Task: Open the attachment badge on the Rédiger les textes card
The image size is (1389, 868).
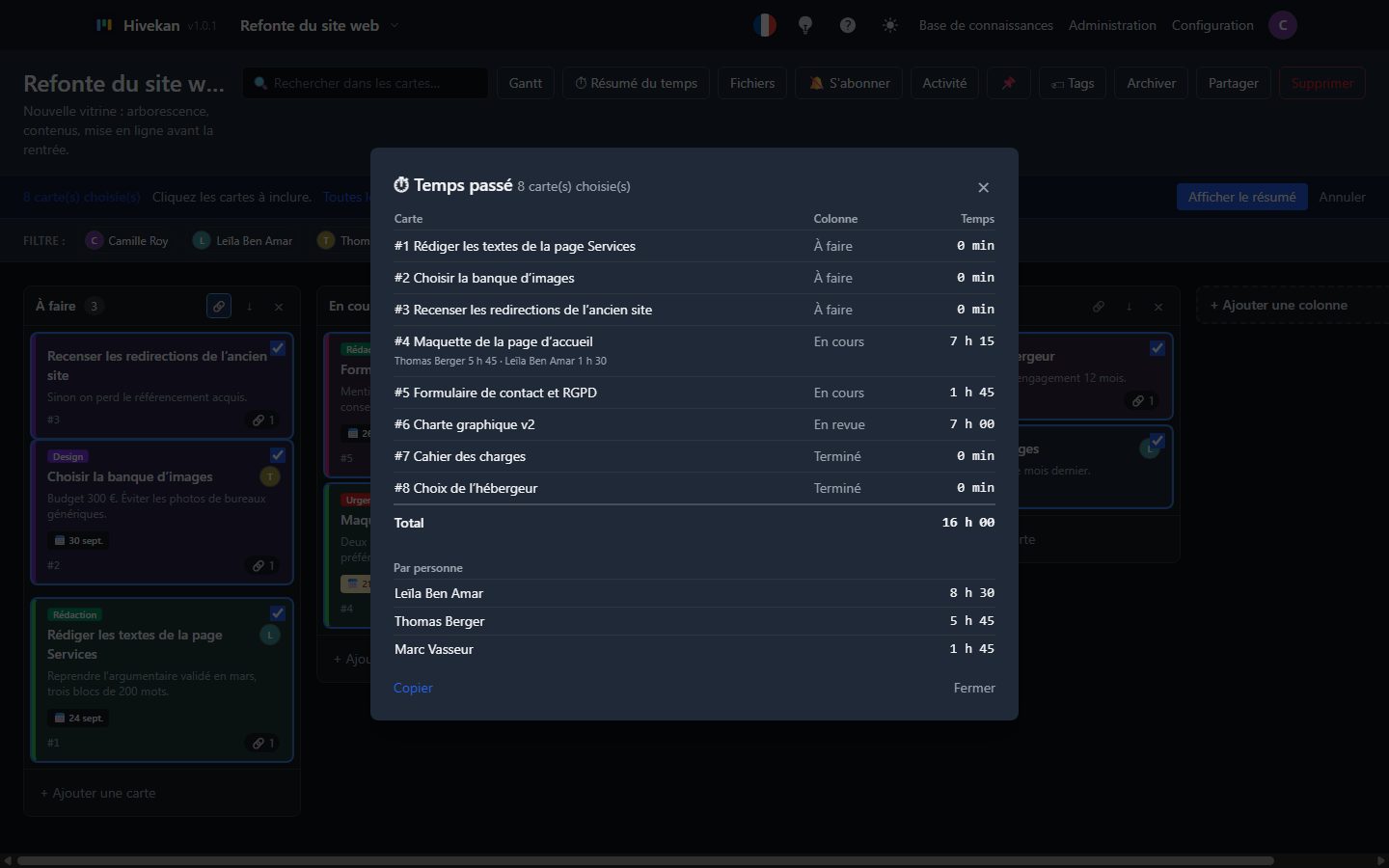Action: 263,743
